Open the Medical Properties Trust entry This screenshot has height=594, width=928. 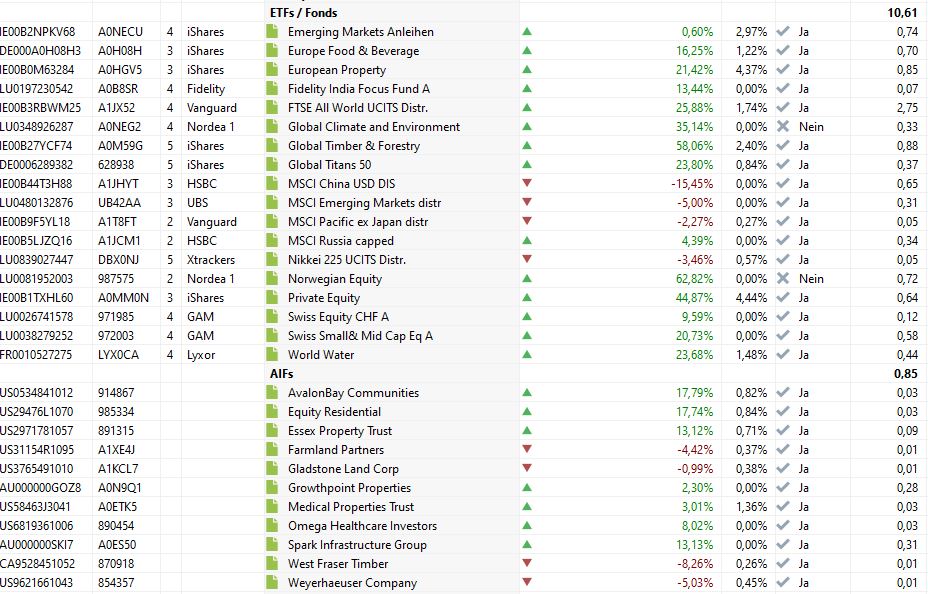coord(350,507)
